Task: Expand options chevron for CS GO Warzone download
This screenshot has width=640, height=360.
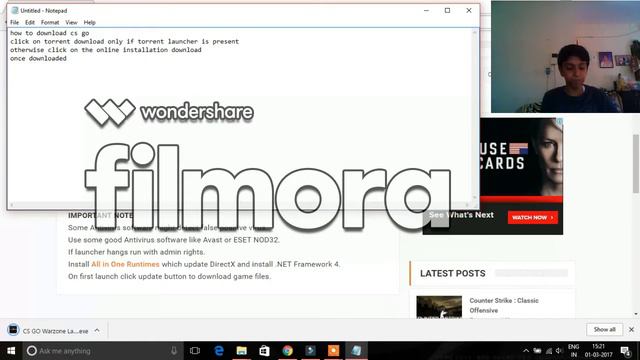Action: tap(97, 331)
